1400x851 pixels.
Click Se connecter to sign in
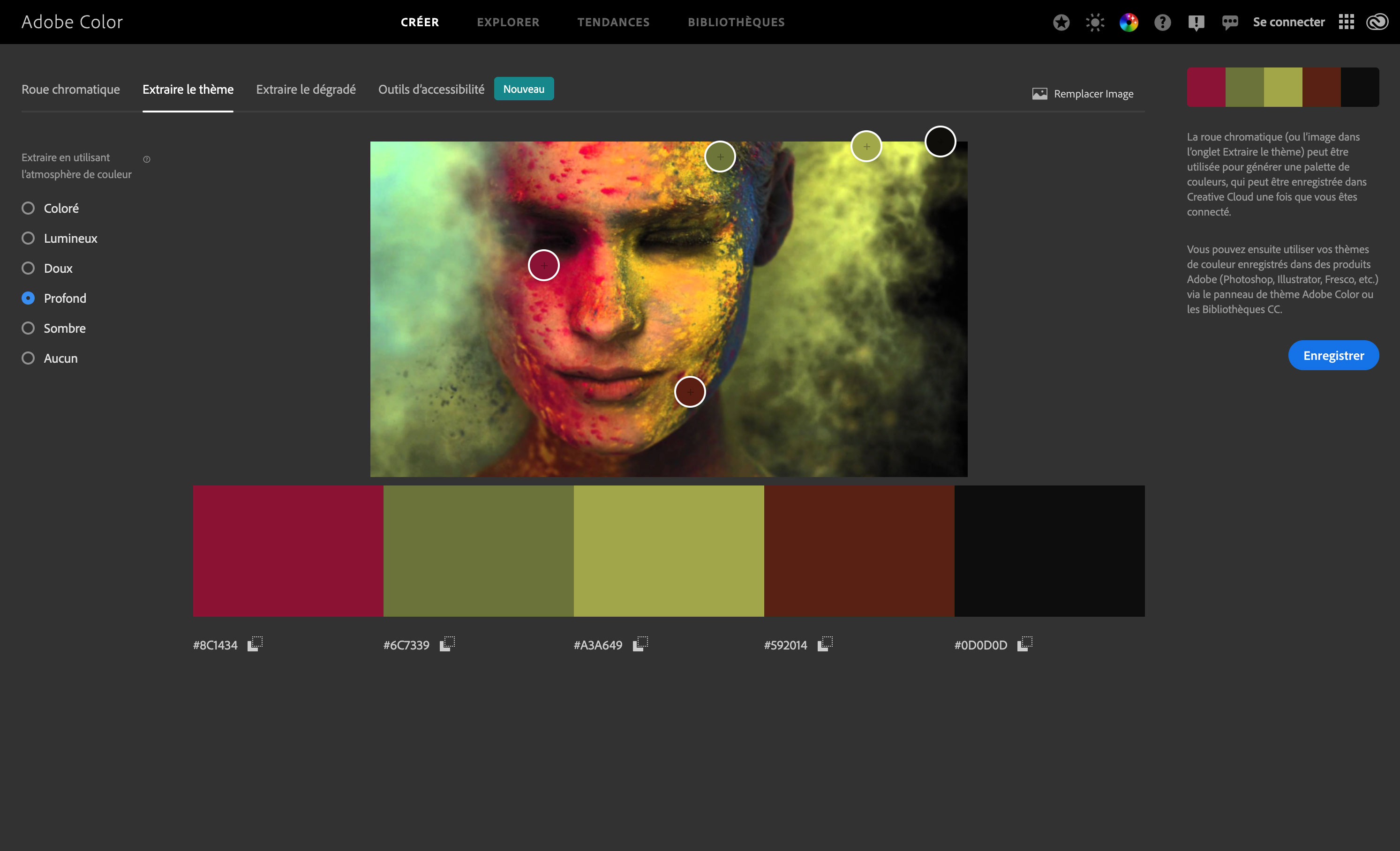coord(1288,22)
